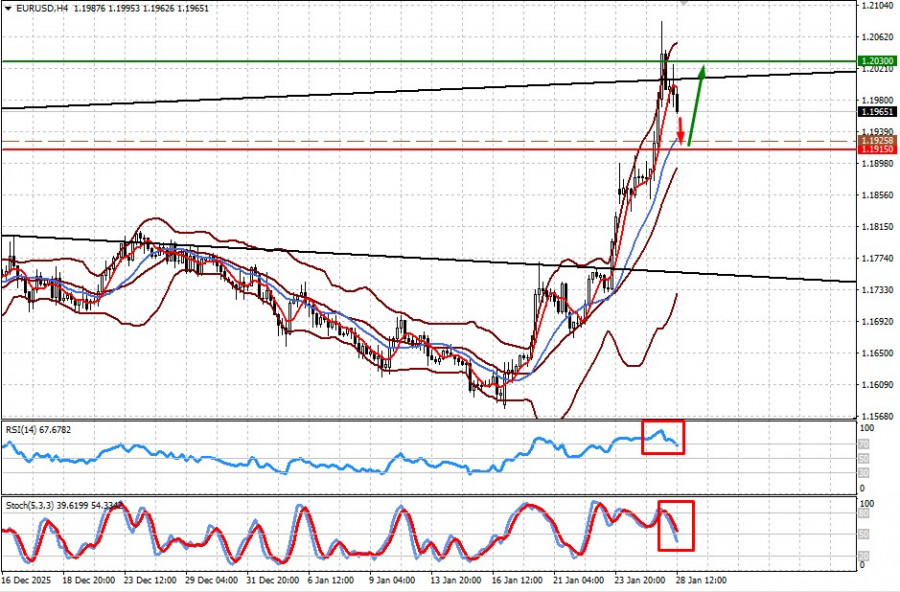The height and width of the screenshot is (592, 900).
Task: Click the 16 Dec 2025 date label
Action: (x=26, y=580)
